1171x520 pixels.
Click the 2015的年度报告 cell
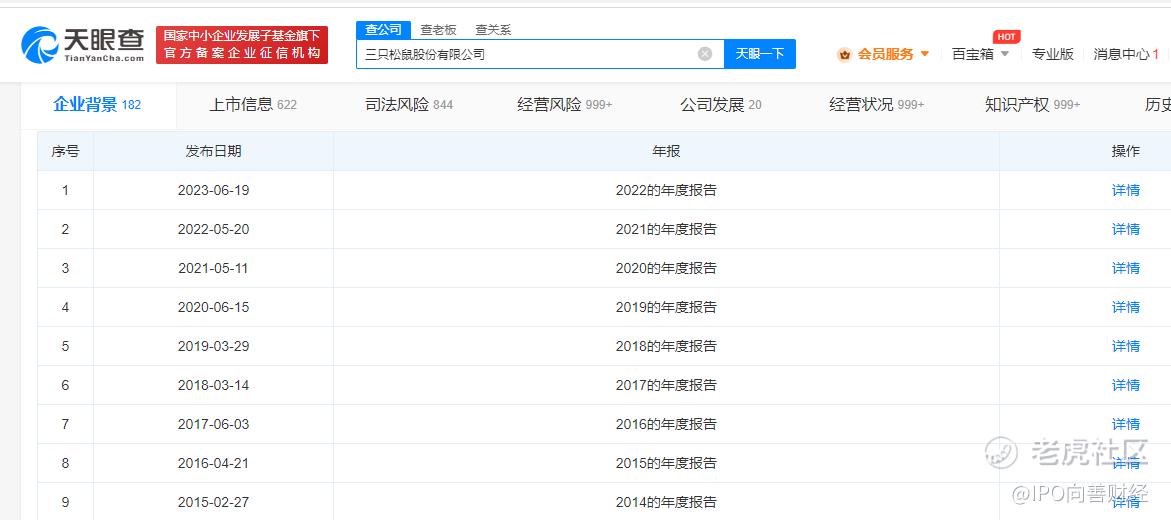(x=666, y=462)
